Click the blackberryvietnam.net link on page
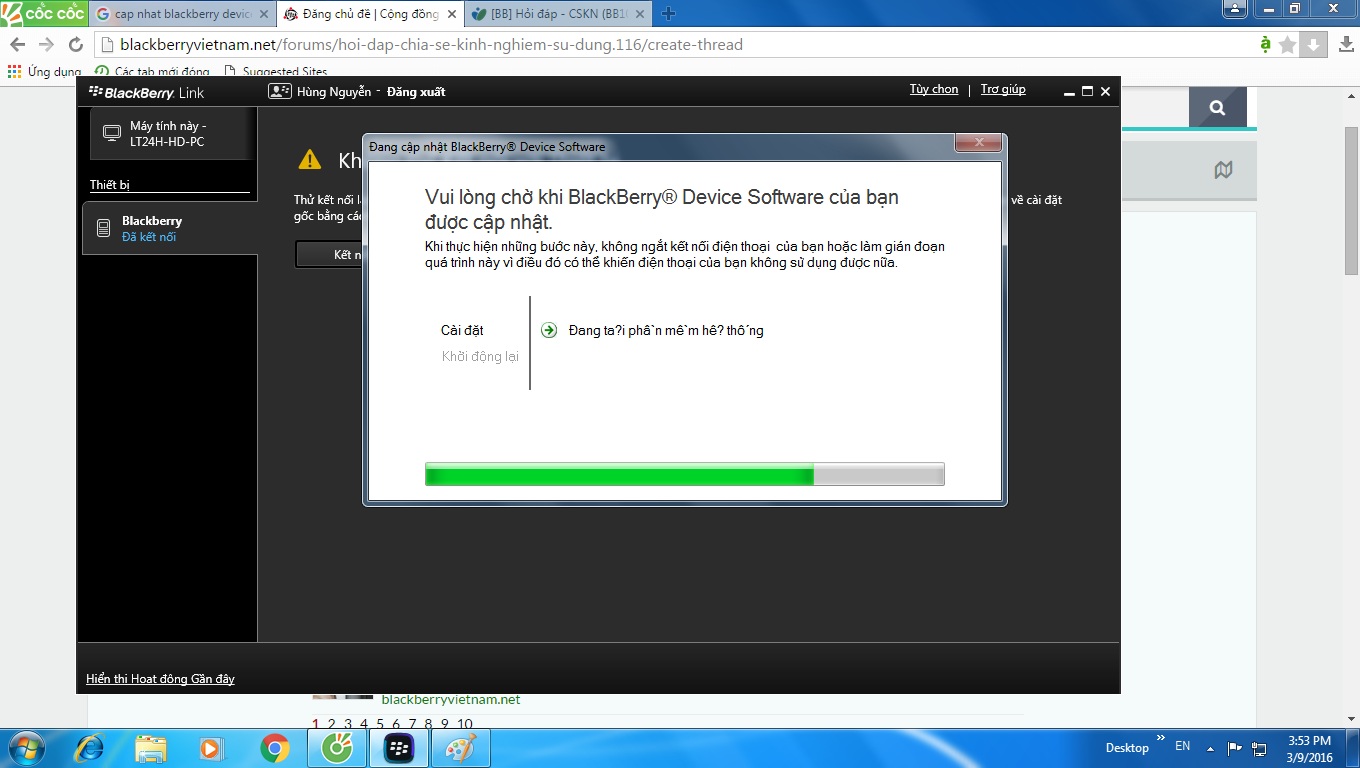 451,699
